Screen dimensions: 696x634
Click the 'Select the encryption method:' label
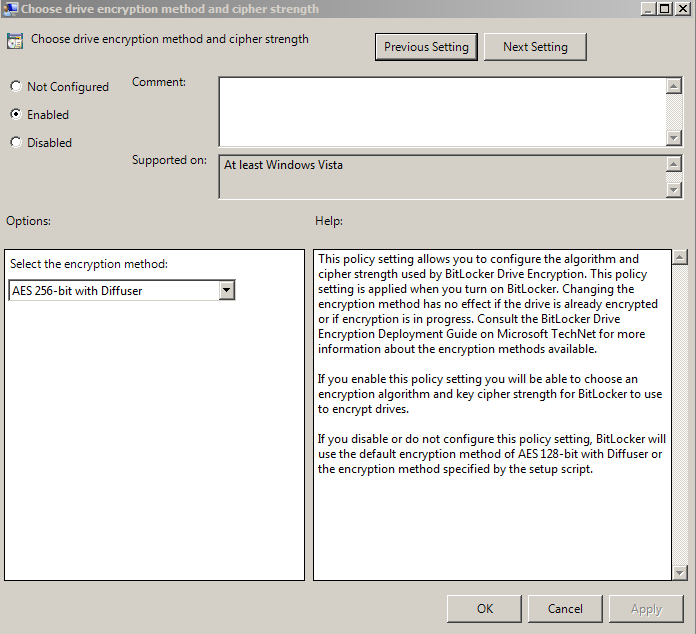pos(89,264)
